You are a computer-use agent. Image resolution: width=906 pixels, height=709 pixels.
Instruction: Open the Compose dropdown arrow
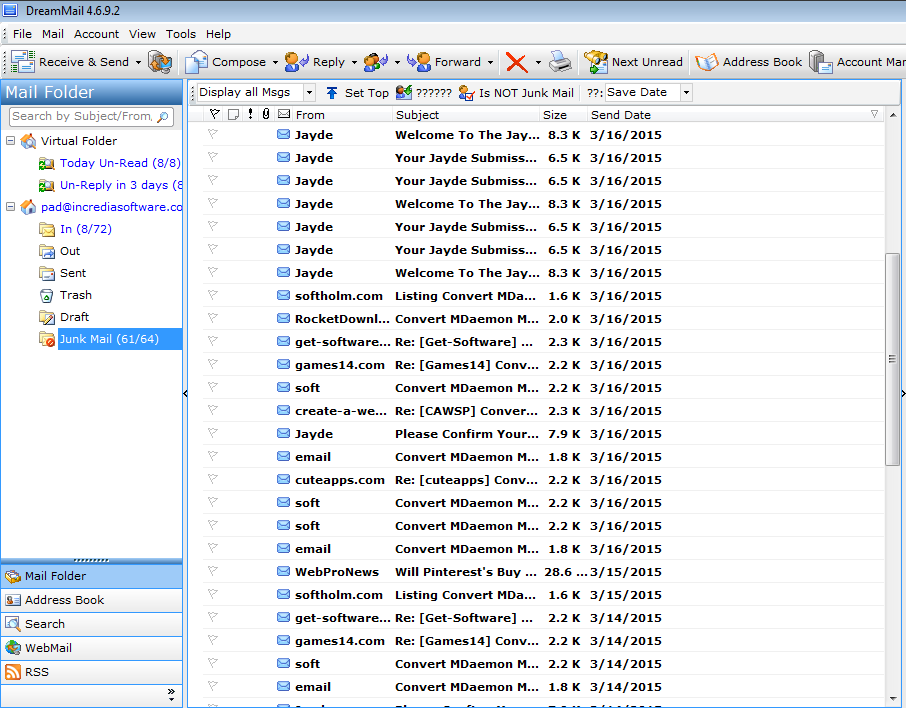click(x=275, y=62)
